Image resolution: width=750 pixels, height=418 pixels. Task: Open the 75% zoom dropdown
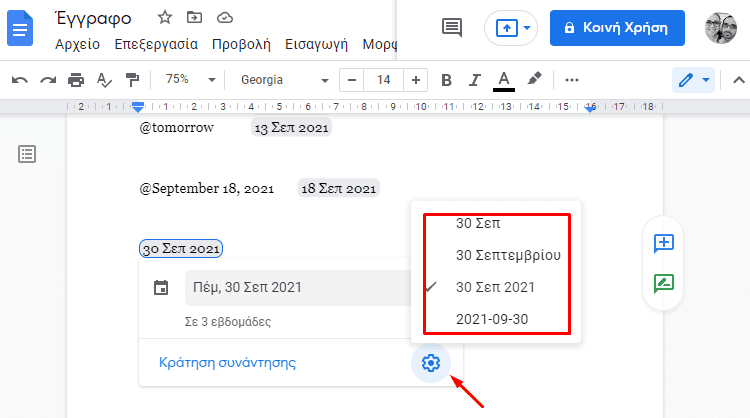coord(190,80)
